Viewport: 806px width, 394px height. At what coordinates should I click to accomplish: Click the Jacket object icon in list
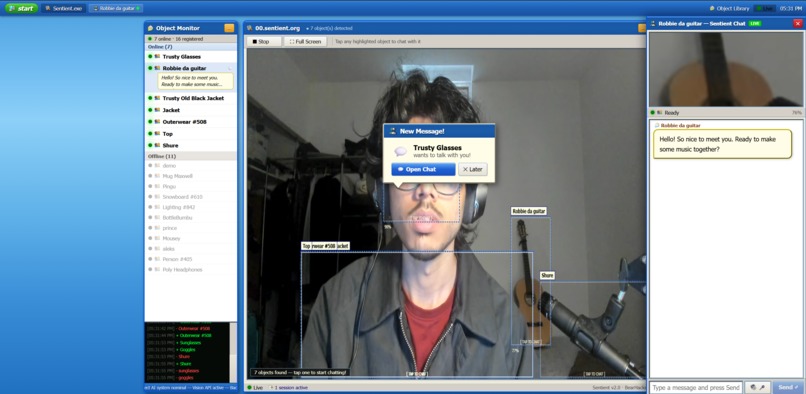tap(157, 110)
